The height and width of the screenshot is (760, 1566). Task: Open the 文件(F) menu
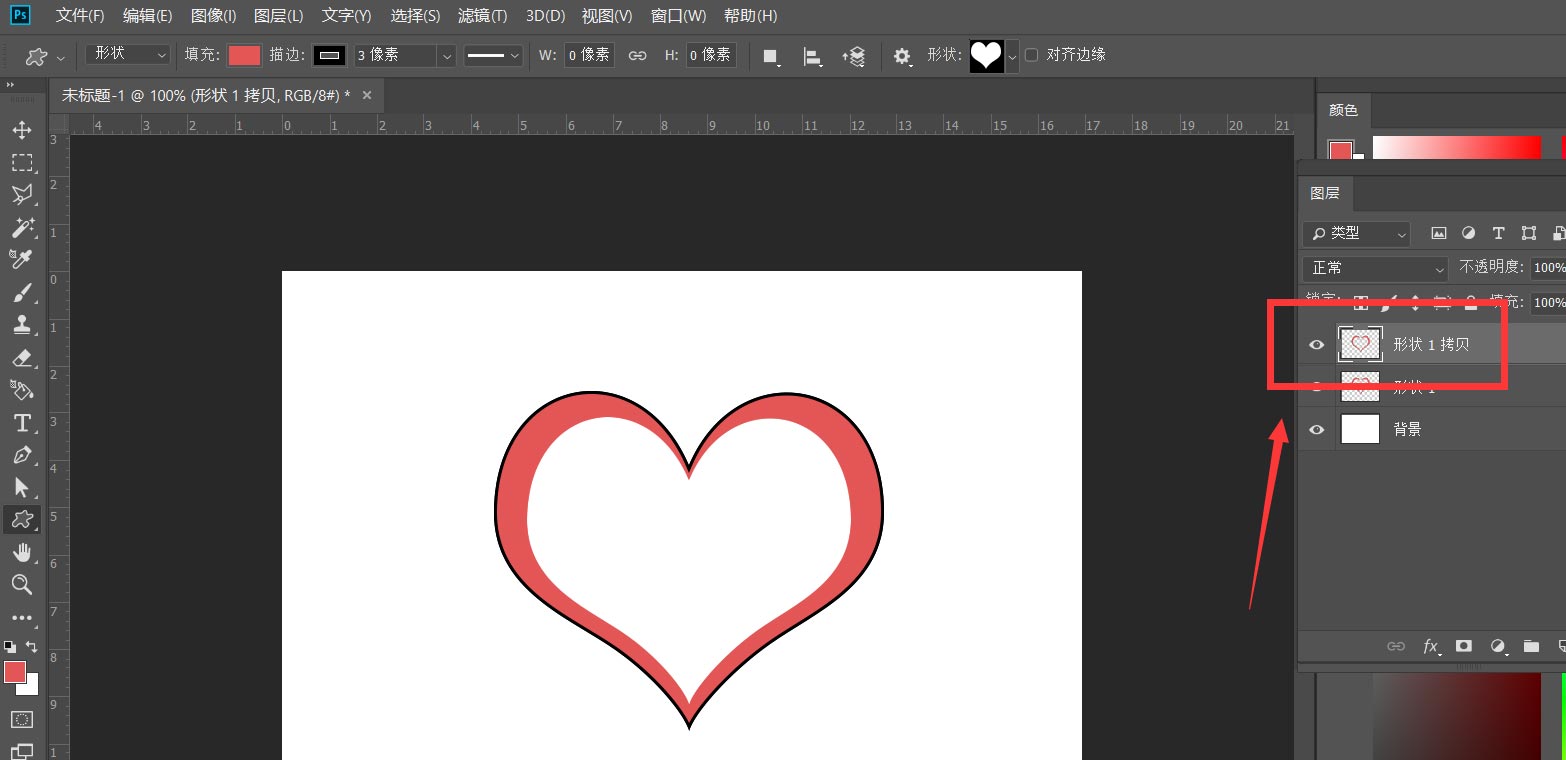pyautogui.click(x=80, y=16)
